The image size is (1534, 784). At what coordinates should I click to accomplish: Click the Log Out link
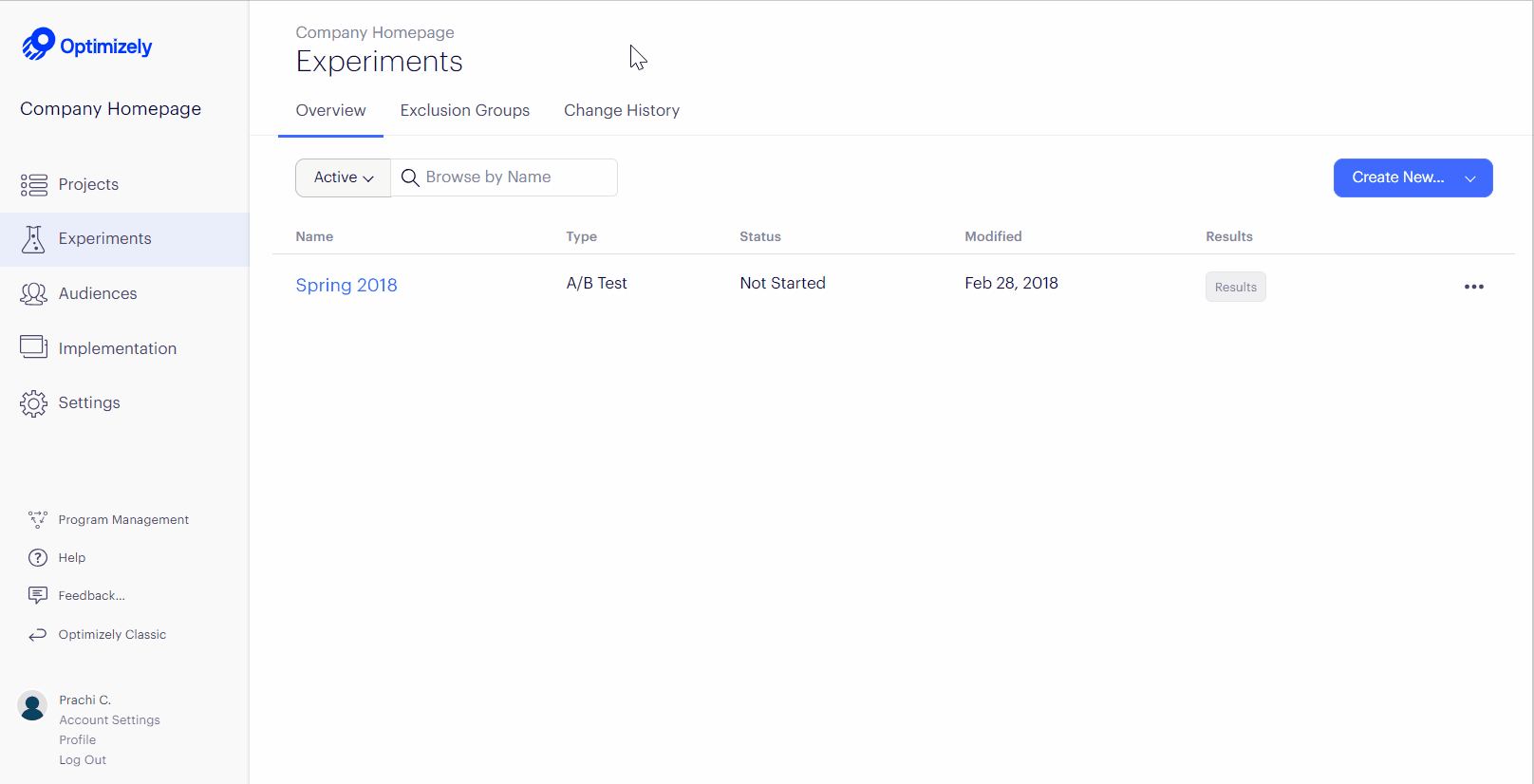point(83,760)
